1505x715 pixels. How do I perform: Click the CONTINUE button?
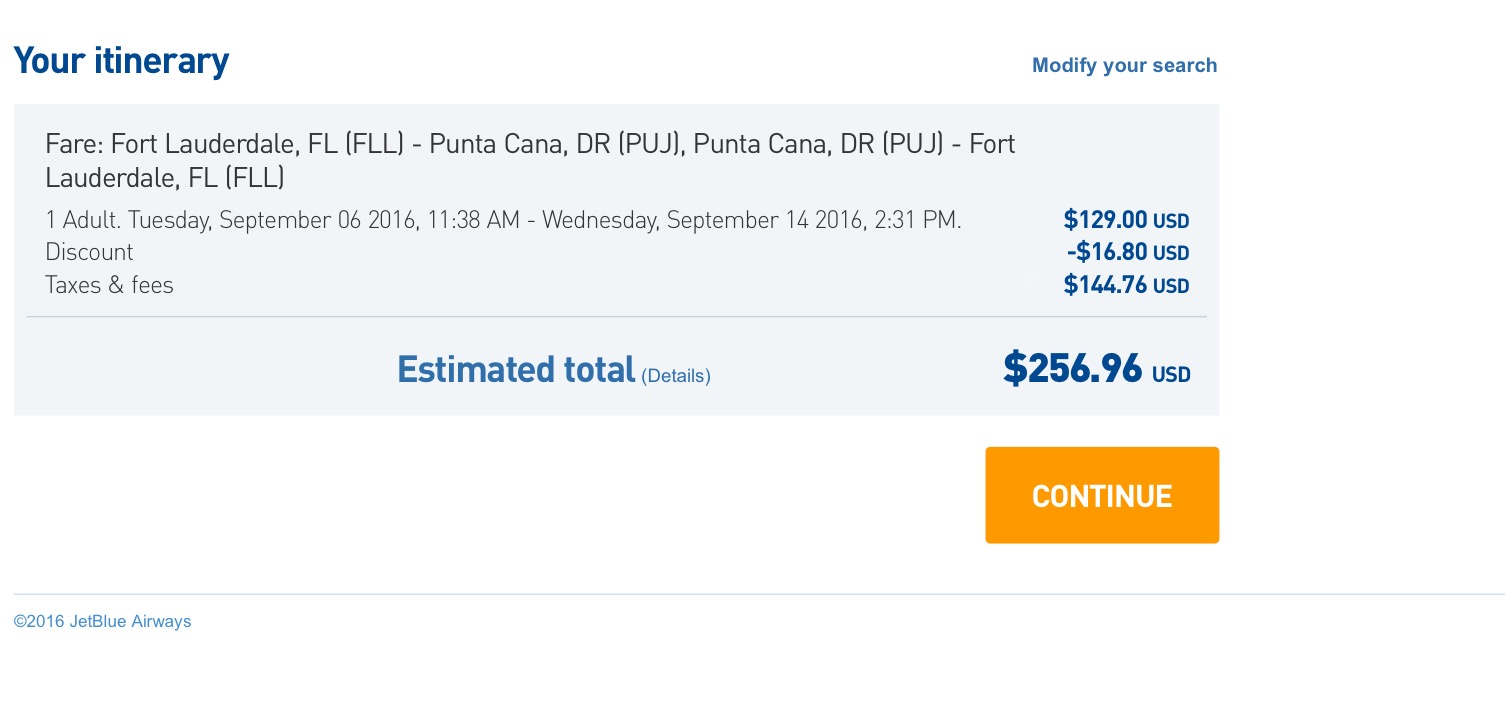click(x=1101, y=494)
